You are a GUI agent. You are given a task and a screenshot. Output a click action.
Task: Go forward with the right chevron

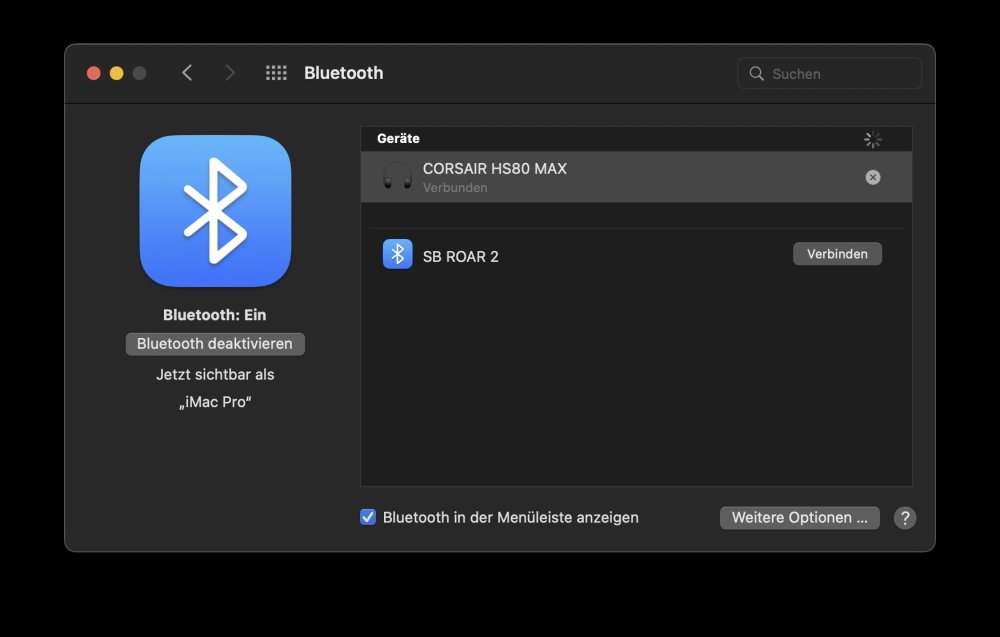230,73
